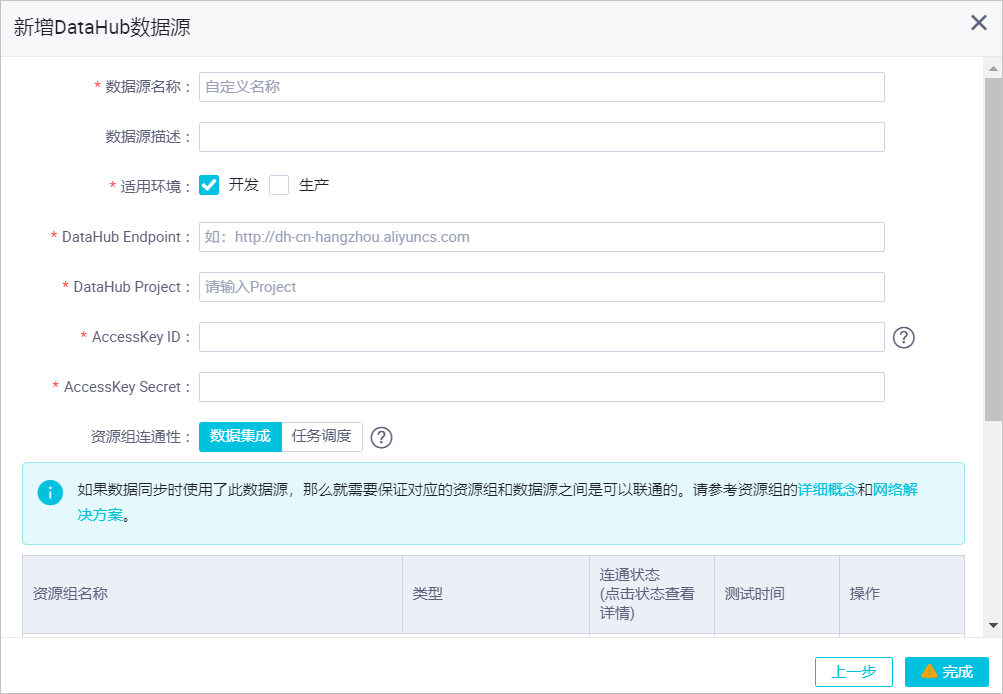Go back with the 上一步 button

click(x=853, y=672)
